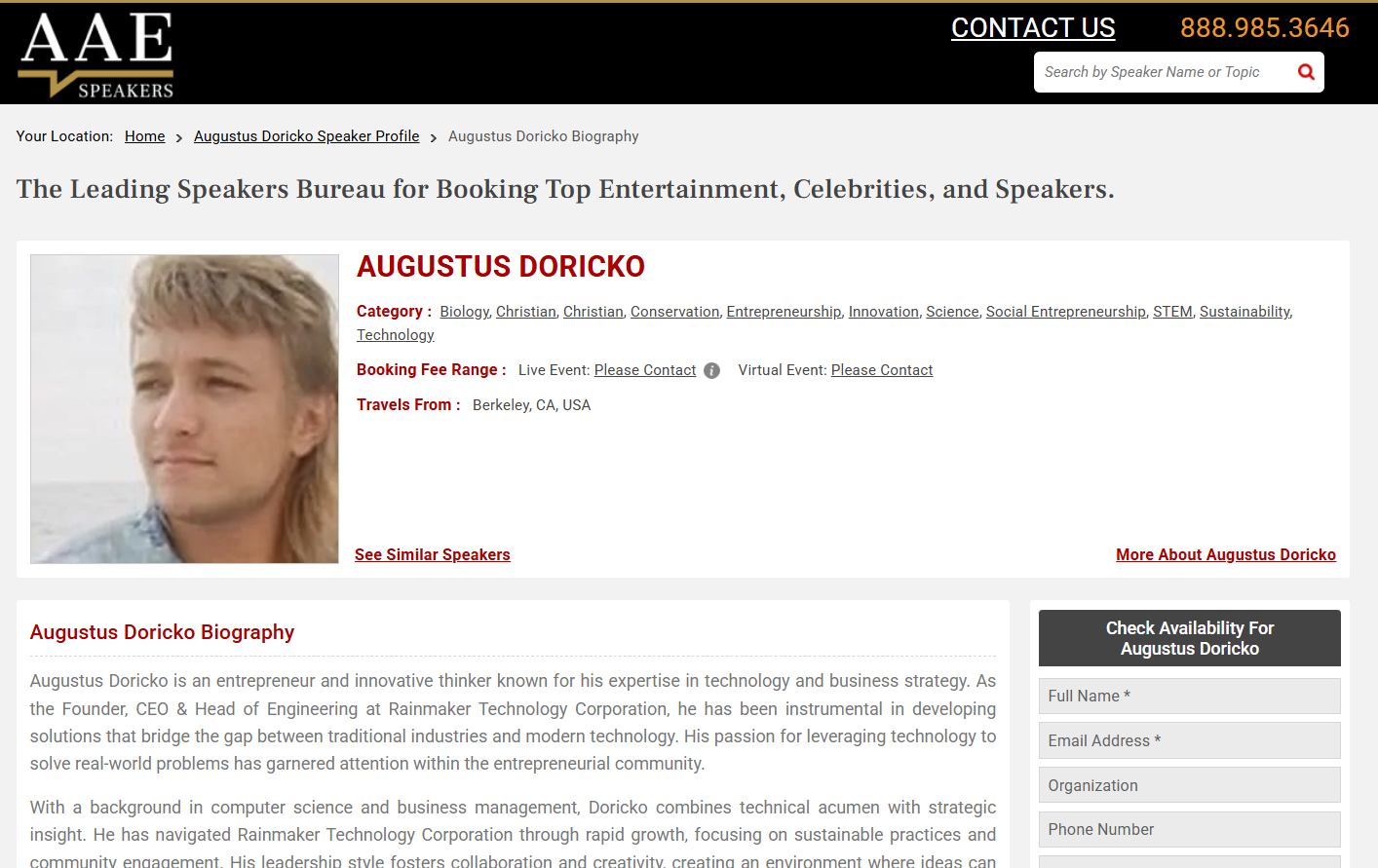The height and width of the screenshot is (868, 1378).
Task: Open More About Augustus Doricko link
Action: coord(1226,554)
